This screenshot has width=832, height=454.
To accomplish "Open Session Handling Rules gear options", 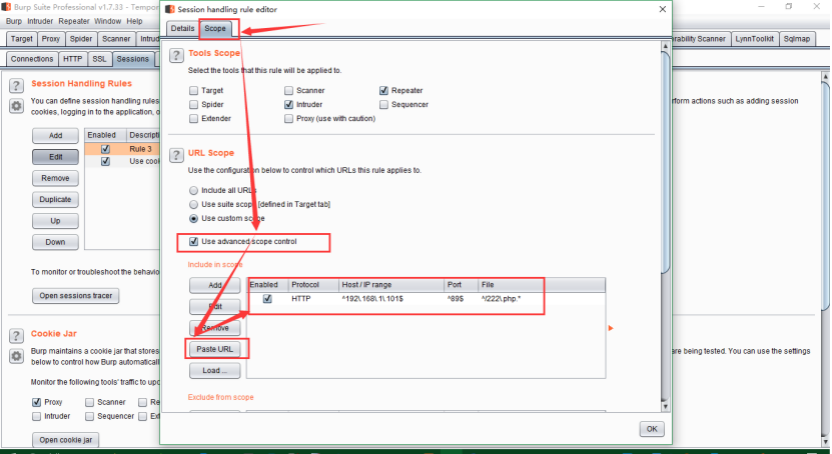I will coord(16,106).
